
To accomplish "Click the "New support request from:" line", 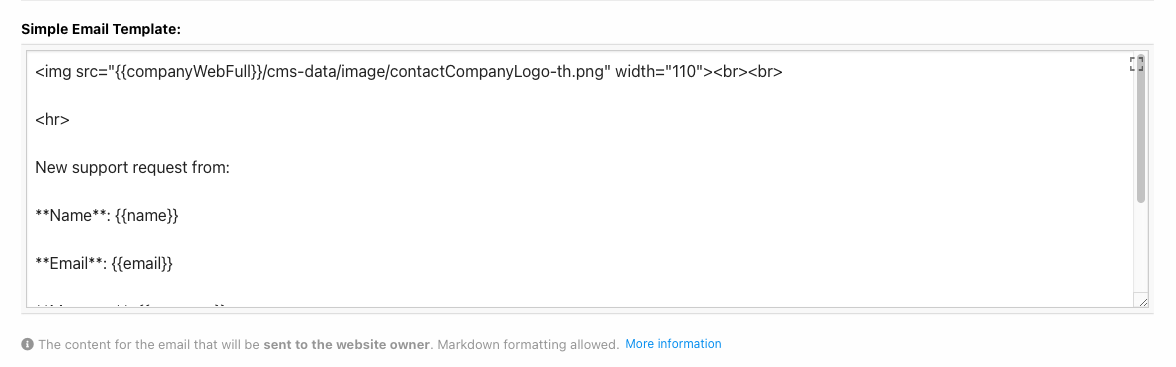I will pyautogui.click(x=132, y=167).
